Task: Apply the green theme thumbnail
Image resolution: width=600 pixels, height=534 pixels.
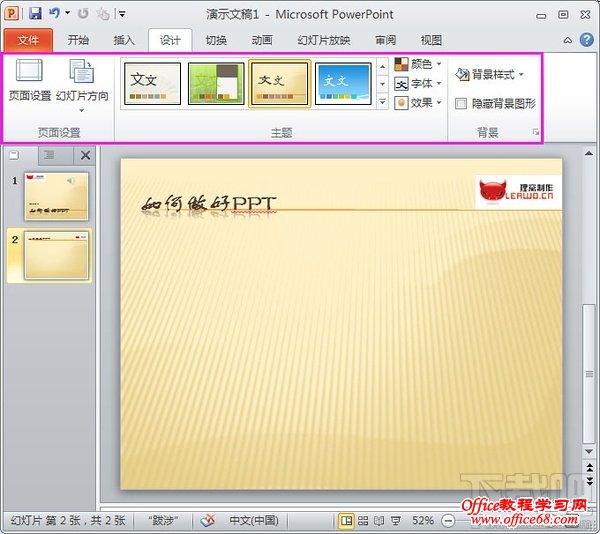Action: pos(216,83)
